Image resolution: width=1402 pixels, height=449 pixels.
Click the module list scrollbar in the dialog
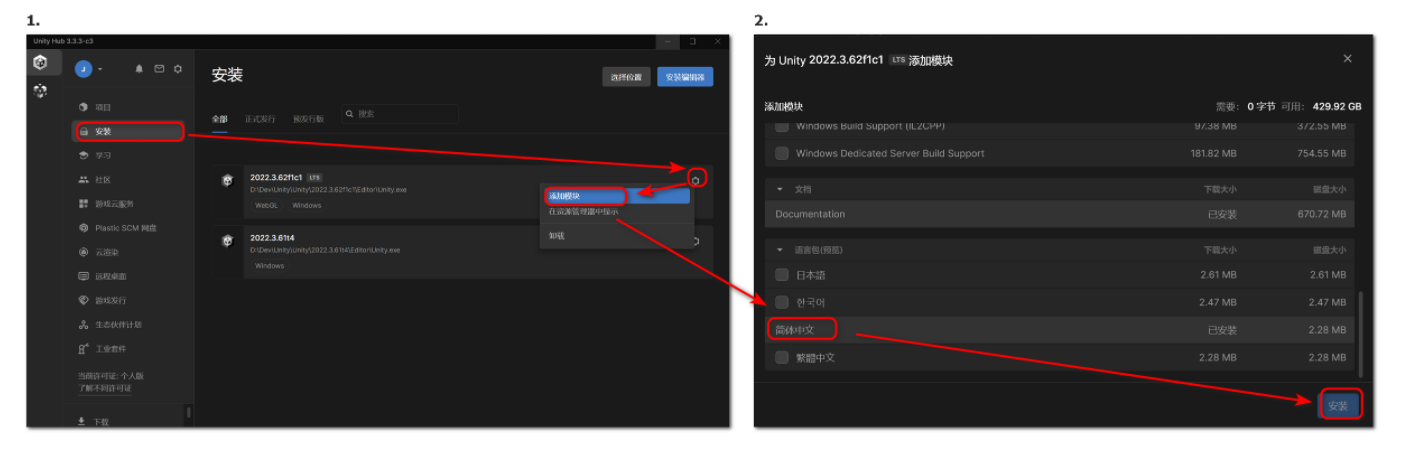click(1359, 334)
